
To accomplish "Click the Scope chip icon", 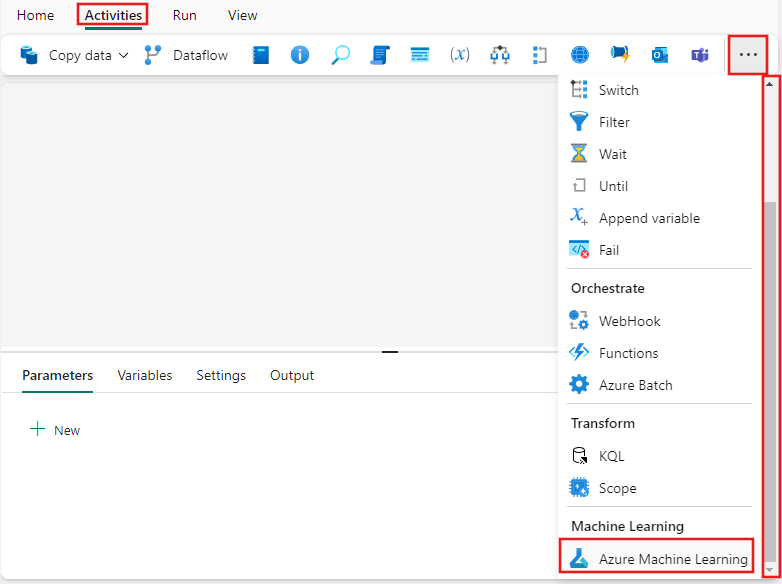I will coord(579,487).
